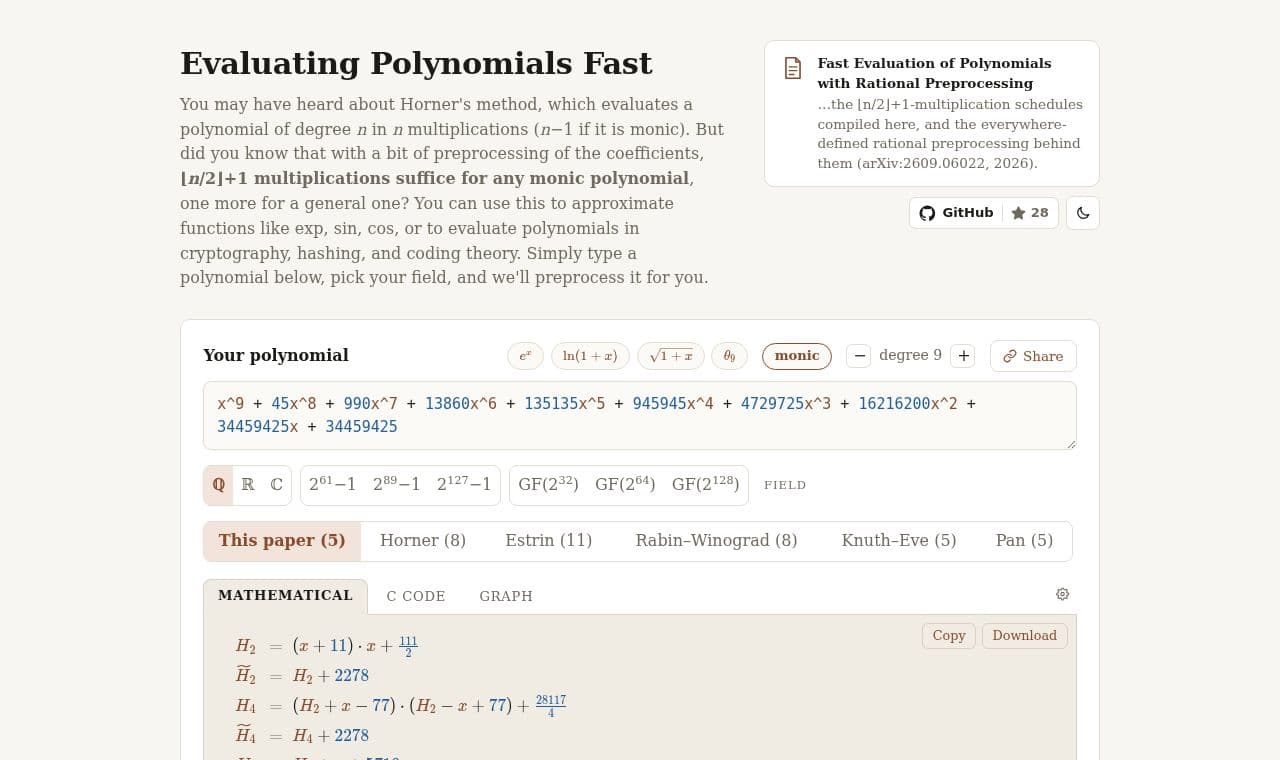Edit the polynomial input text box
1280x760 pixels.
640,415
